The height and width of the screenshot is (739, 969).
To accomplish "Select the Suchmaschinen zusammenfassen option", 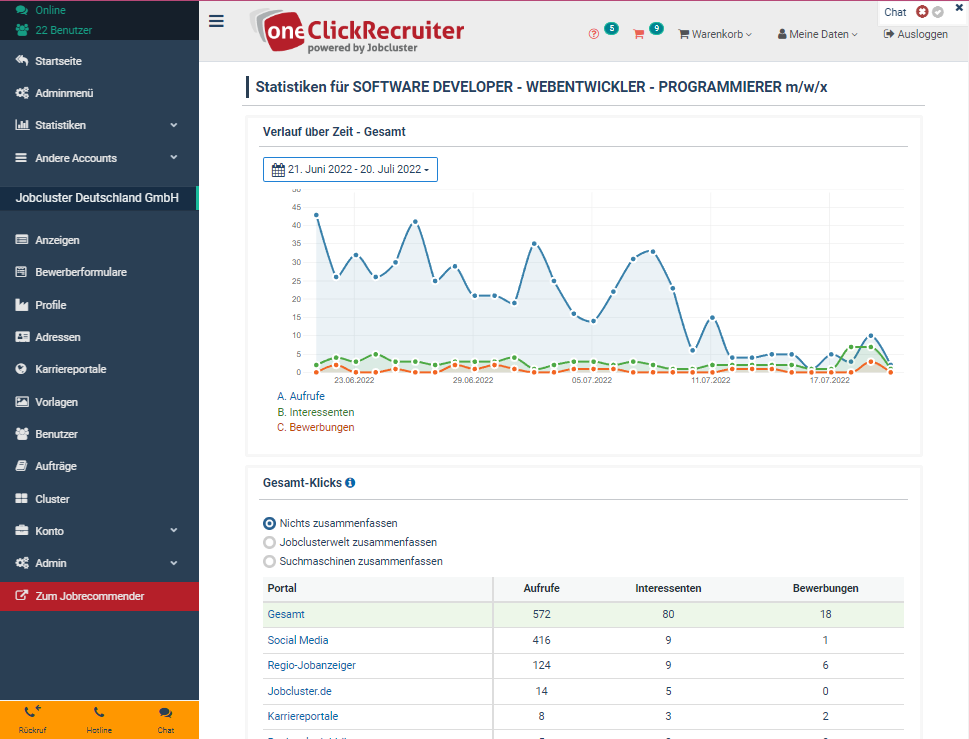I will click(x=268, y=560).
